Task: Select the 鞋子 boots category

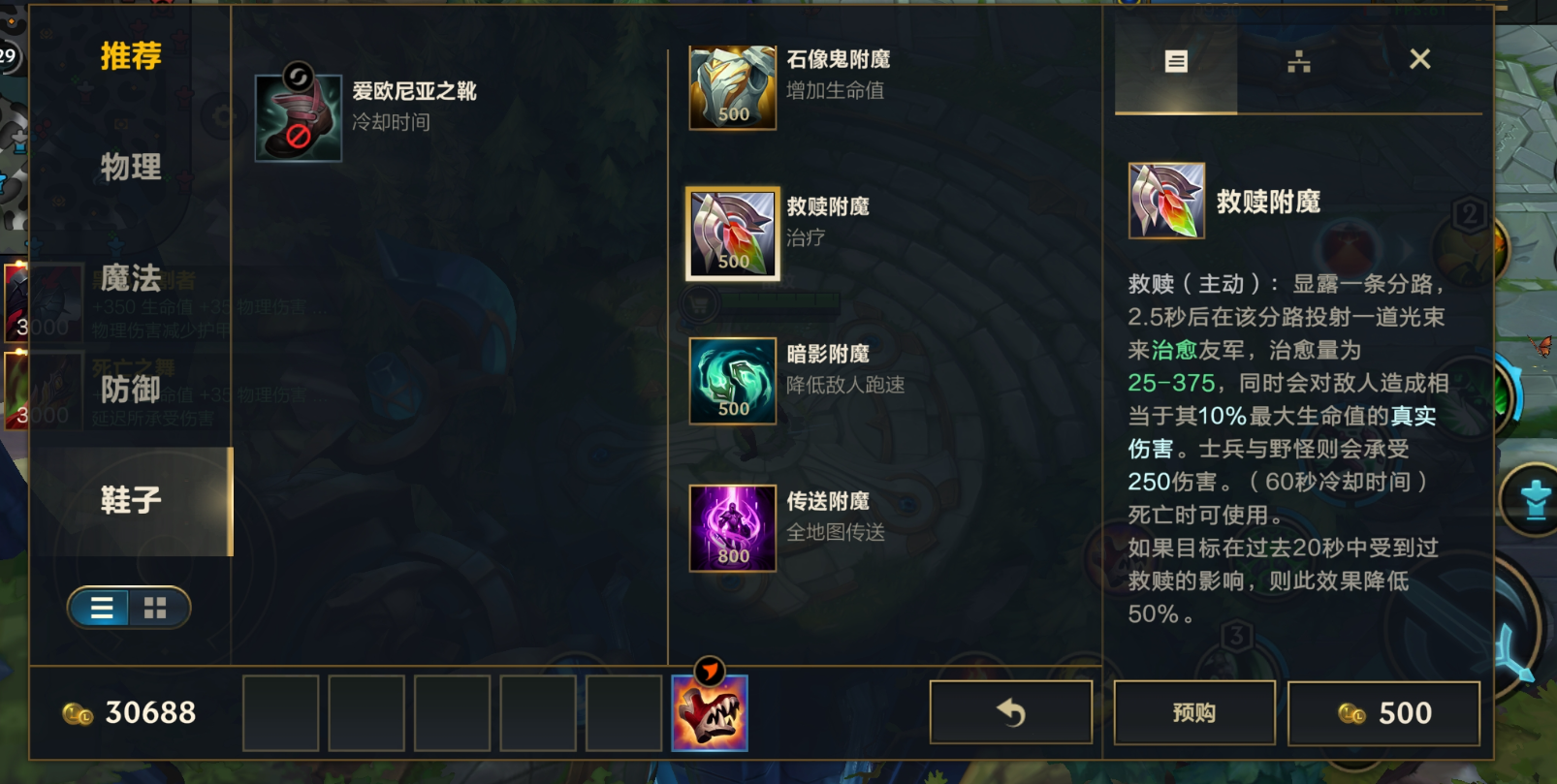Action: (131, 501)
